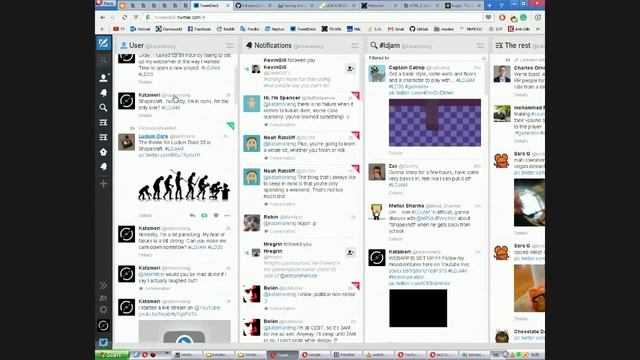The height and width of the screenshot is (360, 640).
Task: Open the search icon below compose button
Action: coord(103,61)
